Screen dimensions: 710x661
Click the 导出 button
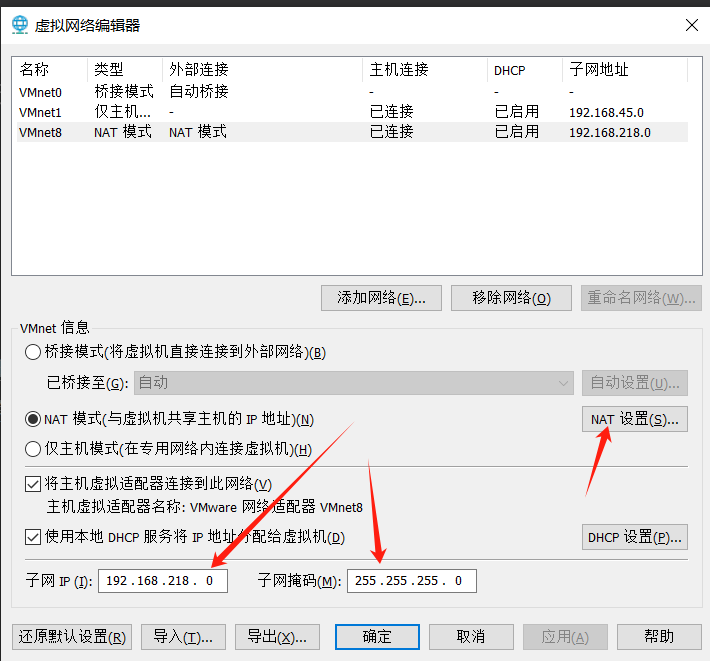[277, 637]
